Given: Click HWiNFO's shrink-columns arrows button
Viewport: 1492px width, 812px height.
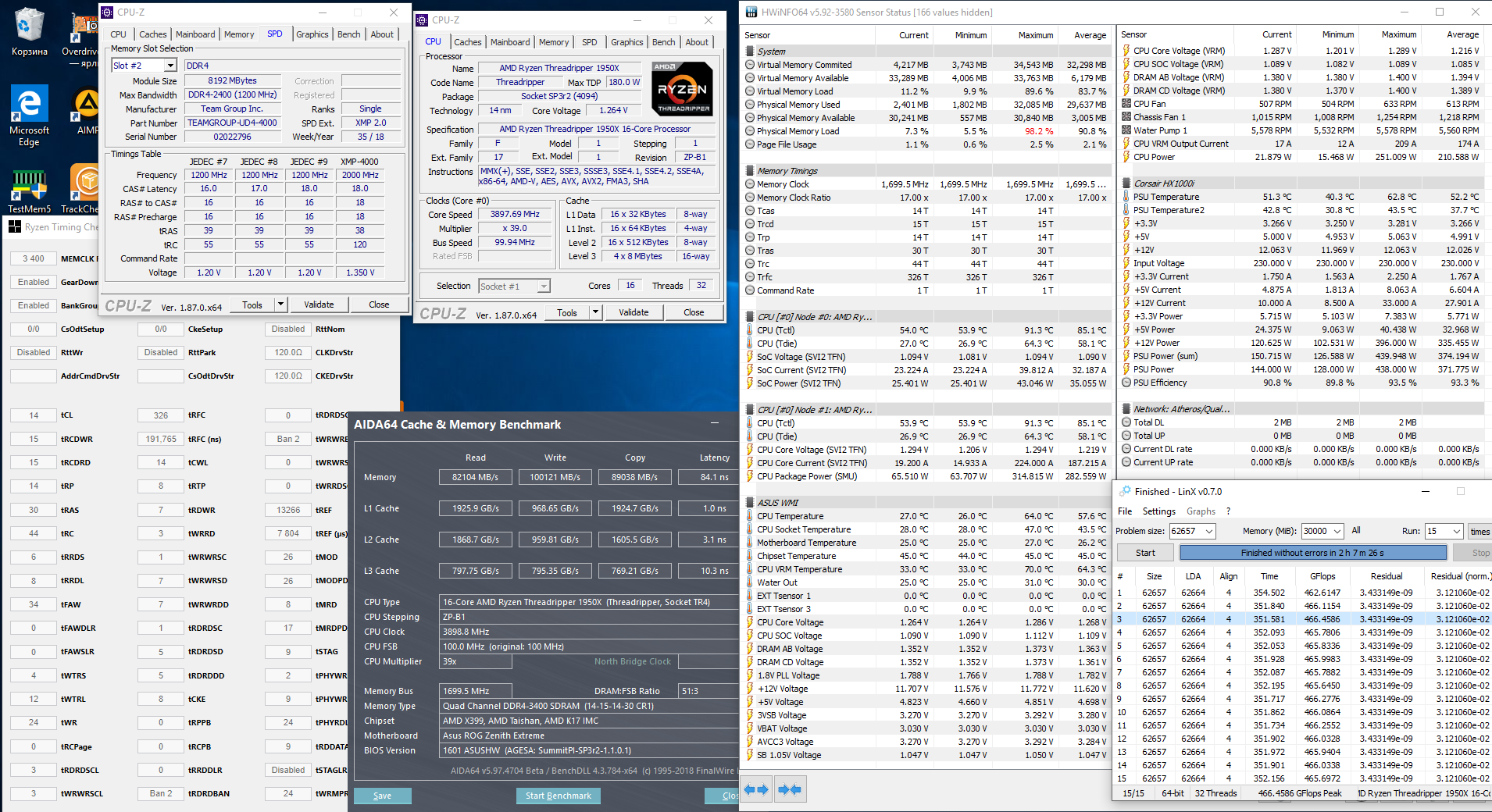Looking at the screenshot, I should [x=790, y=789].
